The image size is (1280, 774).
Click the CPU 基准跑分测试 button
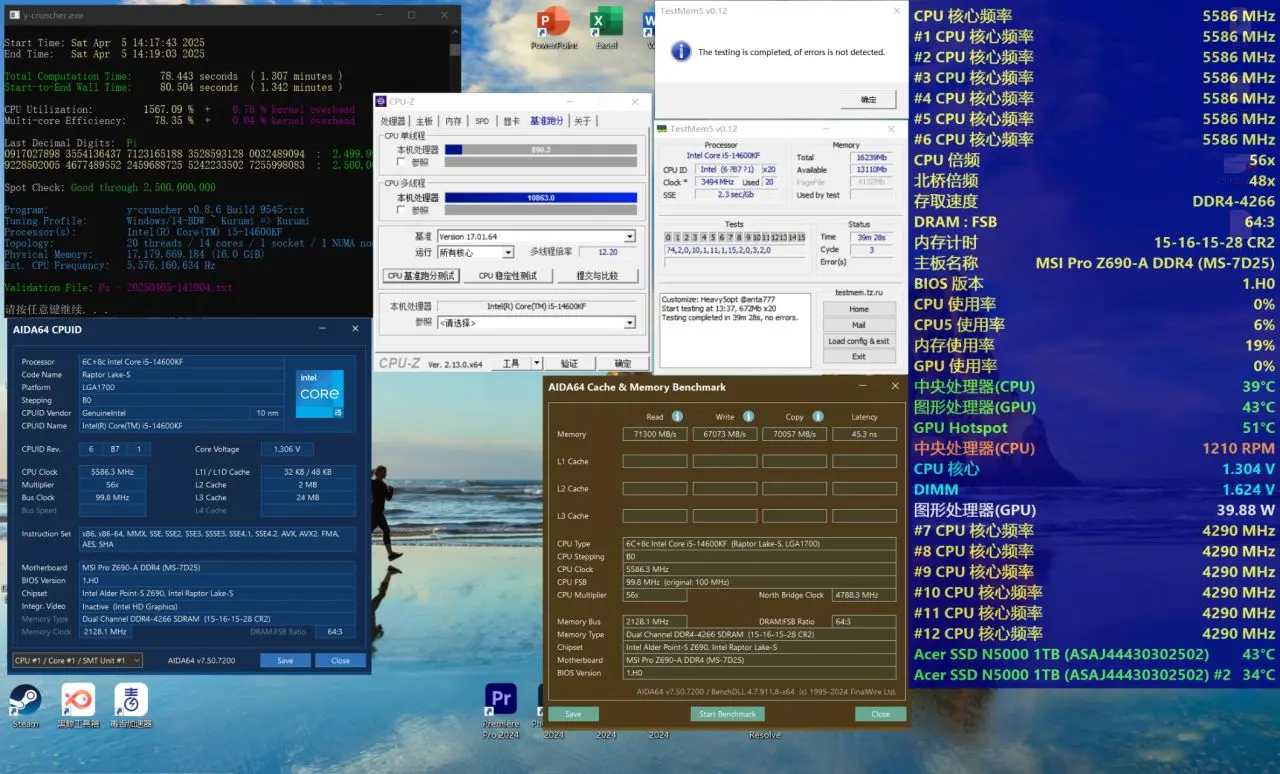(420, 276)
